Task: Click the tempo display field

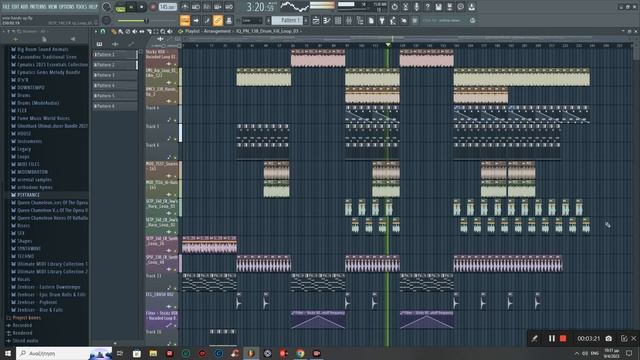Action: 167,7
